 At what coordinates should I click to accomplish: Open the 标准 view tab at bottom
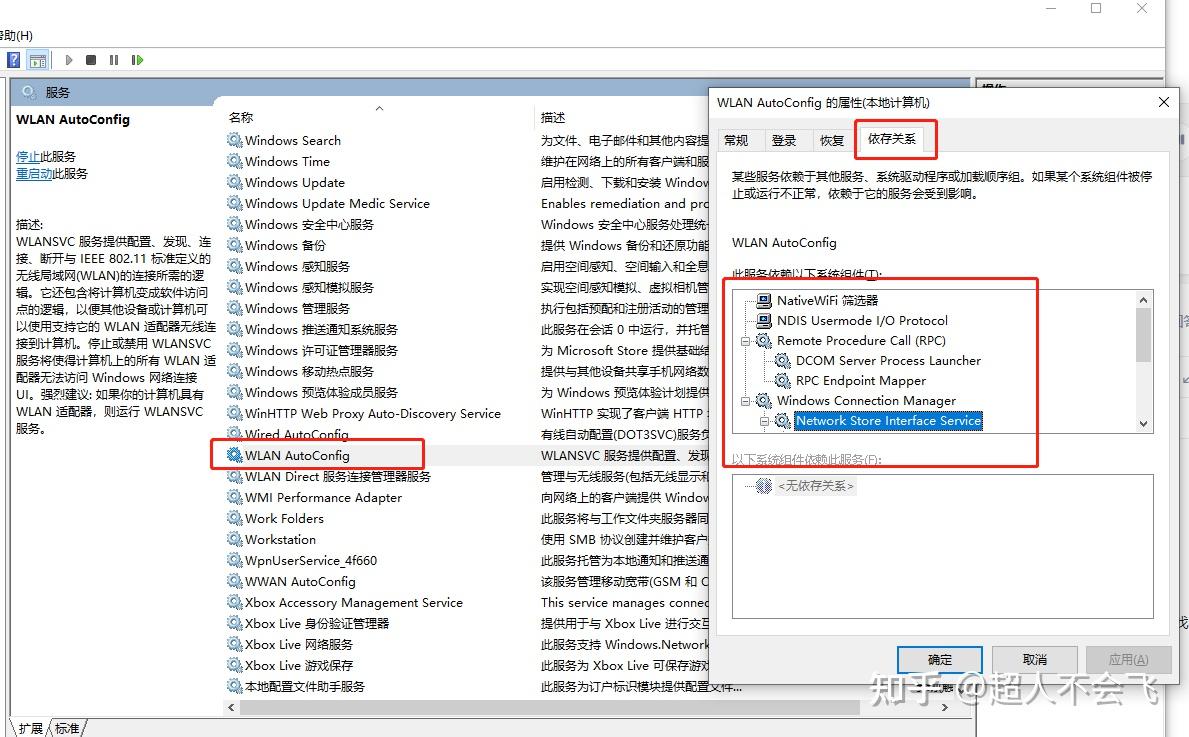coord(66,728)
